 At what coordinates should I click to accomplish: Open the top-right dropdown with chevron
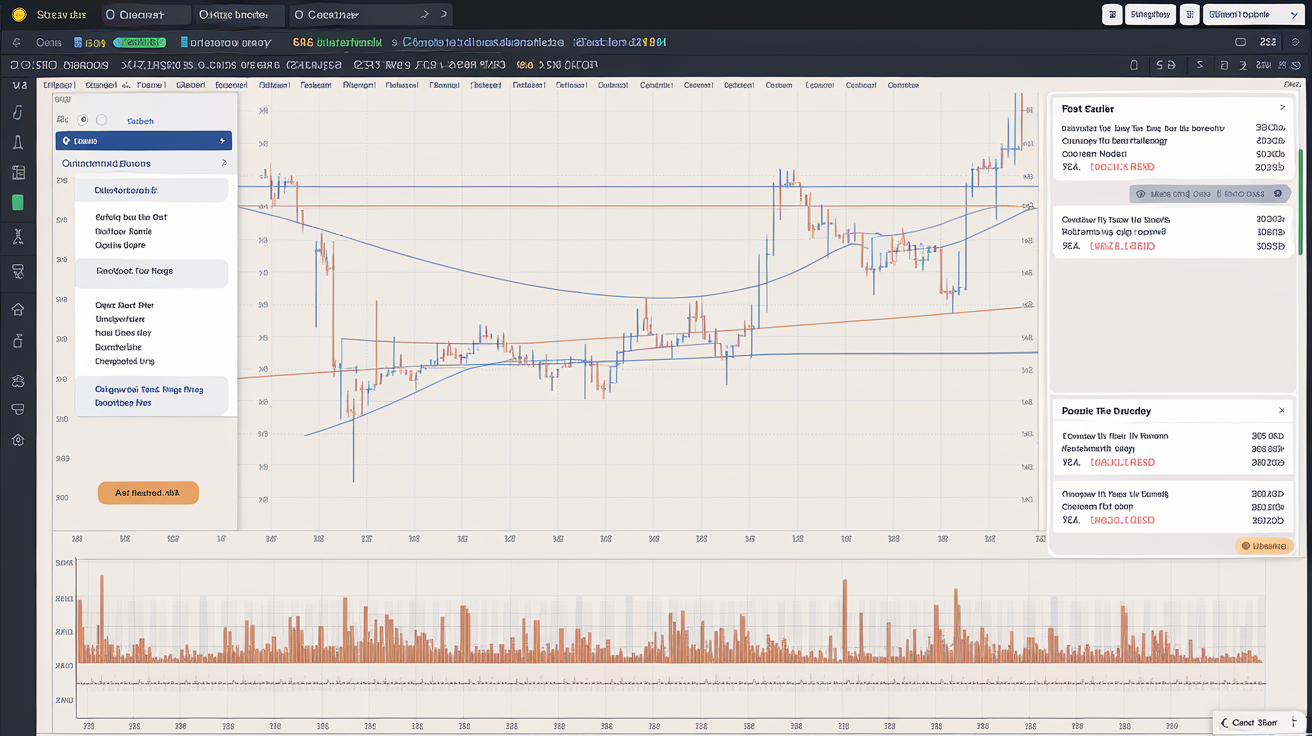(x=1253, y=14)
